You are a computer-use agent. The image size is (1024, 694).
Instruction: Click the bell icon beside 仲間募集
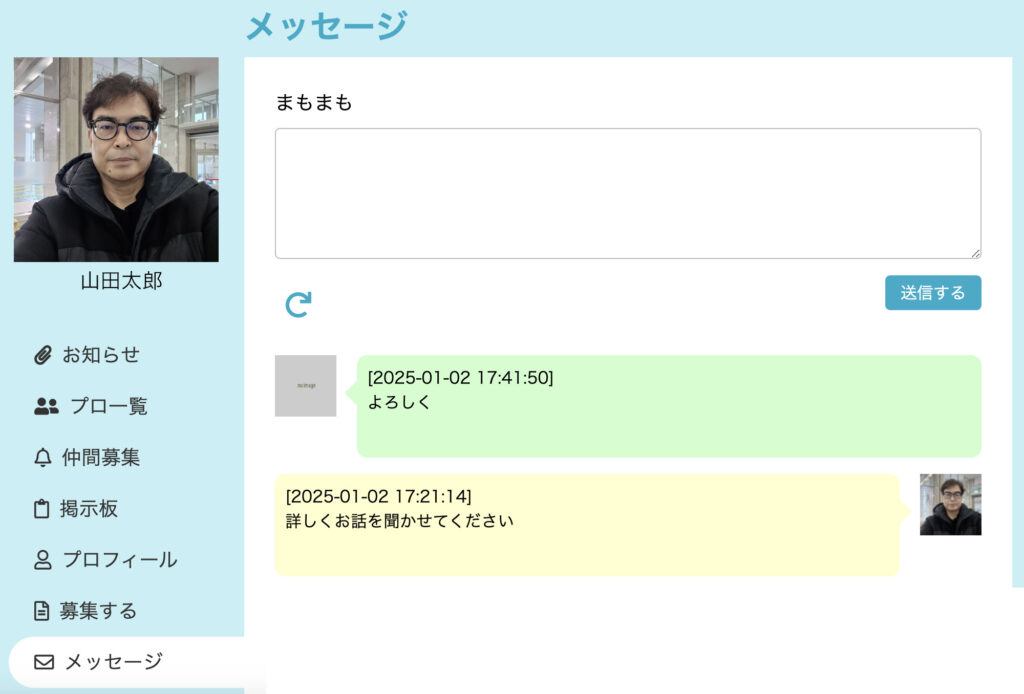coord(42,458)
